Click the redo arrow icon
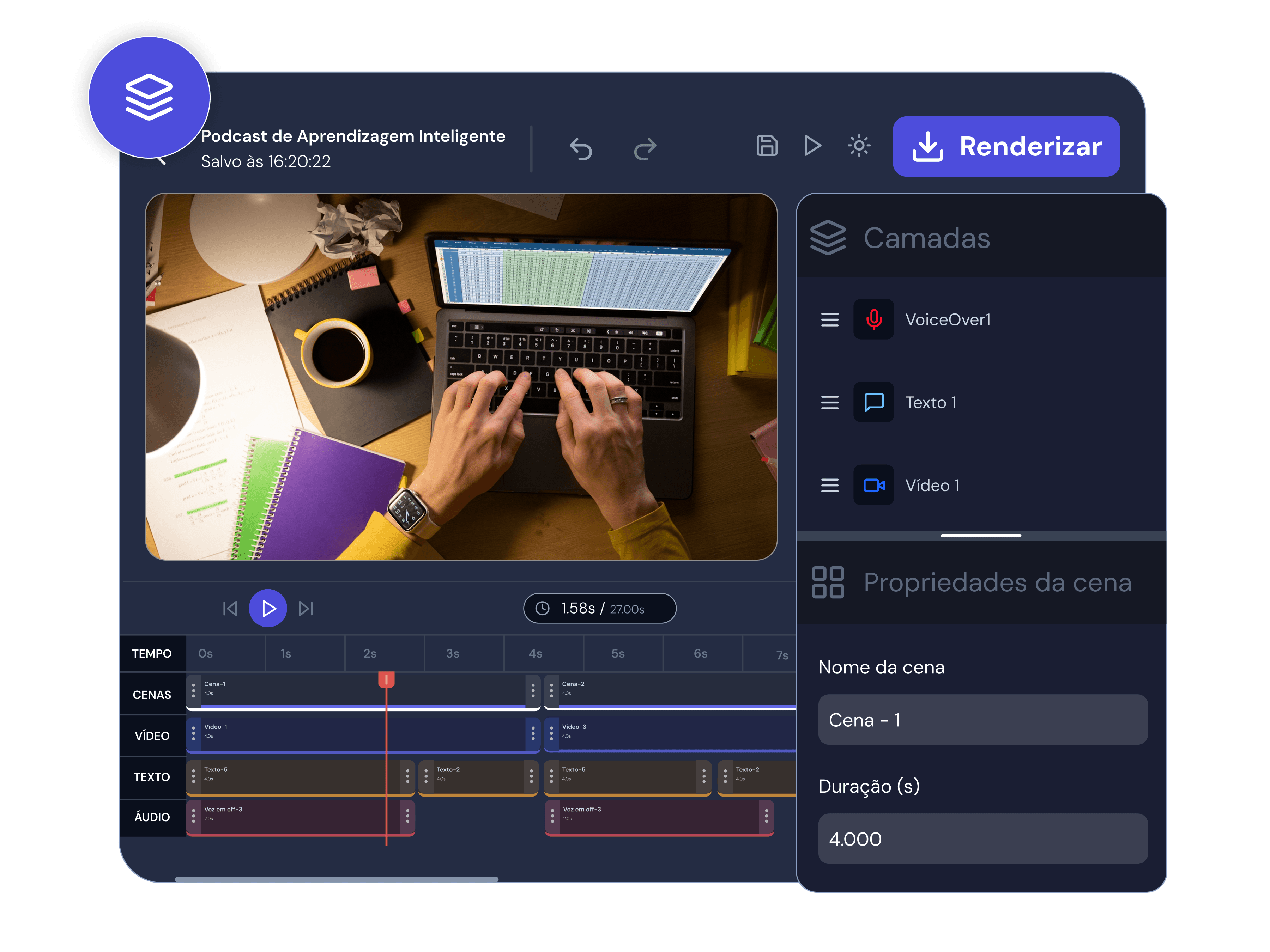Screen dimensions: 1270x952 tap(645, 149)
